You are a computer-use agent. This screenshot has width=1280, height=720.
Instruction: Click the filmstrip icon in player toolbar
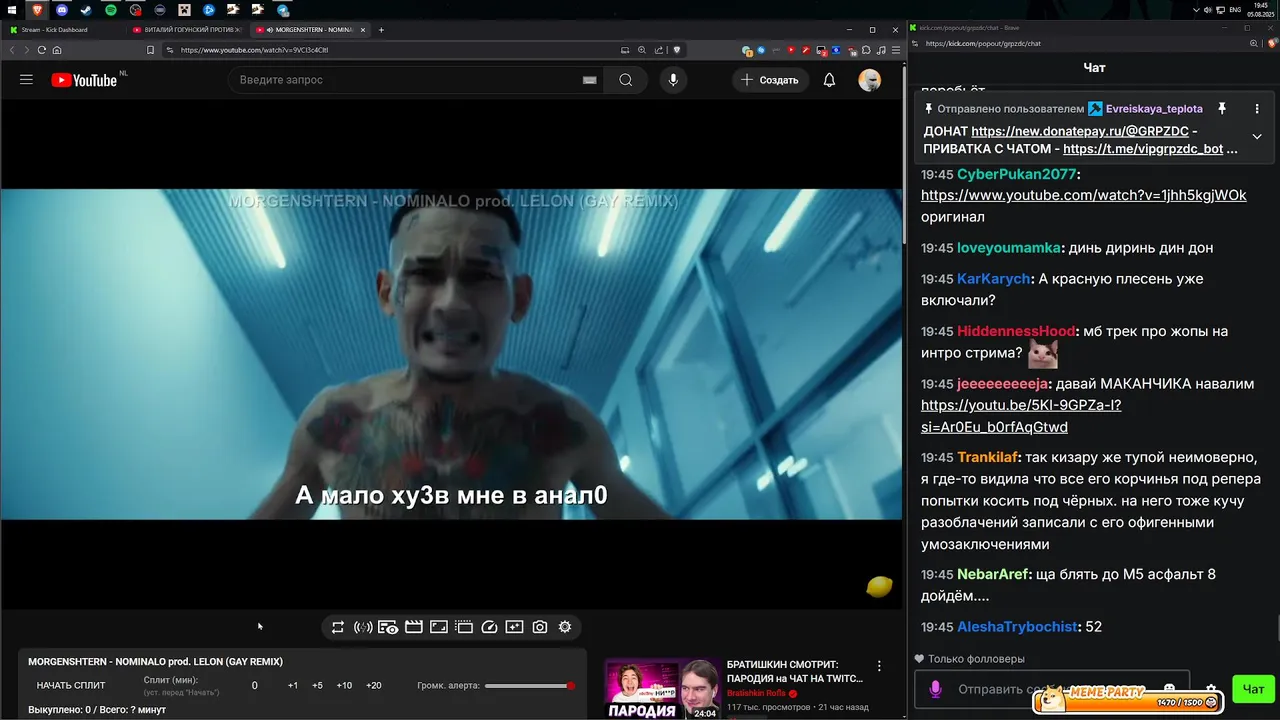point(464,627)
